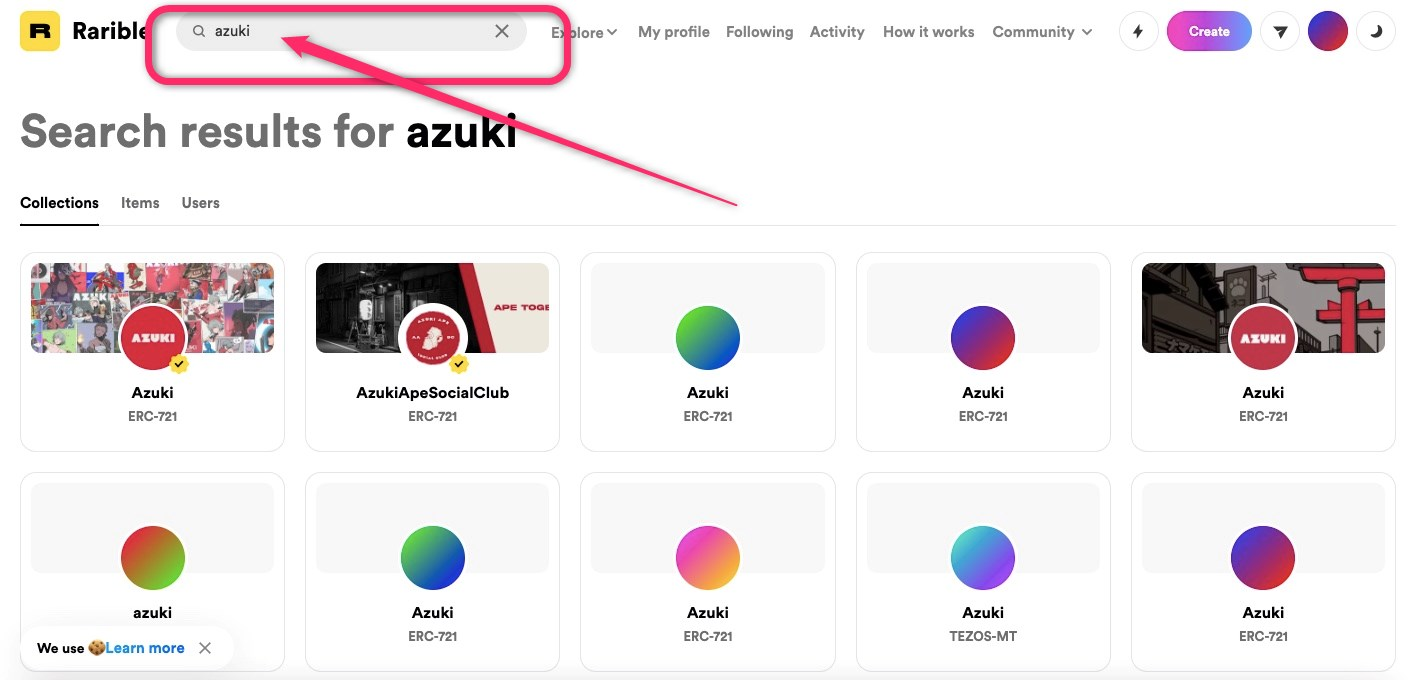Screen dimensions: 1416x680
Task: Open the verified Azuki collection with collage banner
Action: click(x=152, y=352)
